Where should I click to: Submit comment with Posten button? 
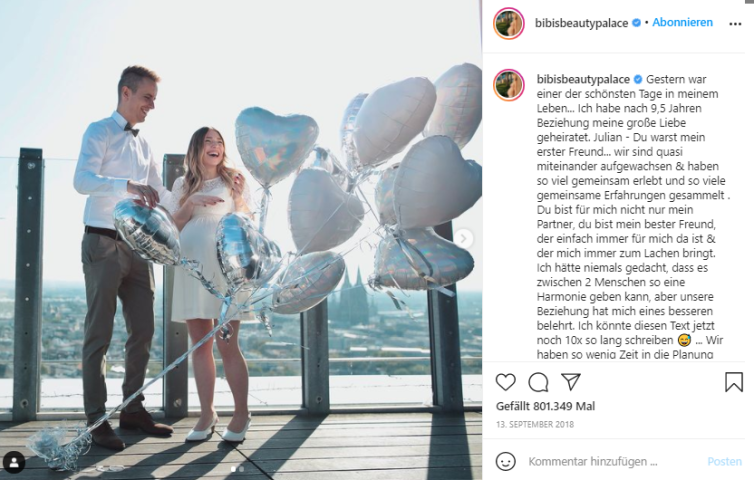point(725,462)
